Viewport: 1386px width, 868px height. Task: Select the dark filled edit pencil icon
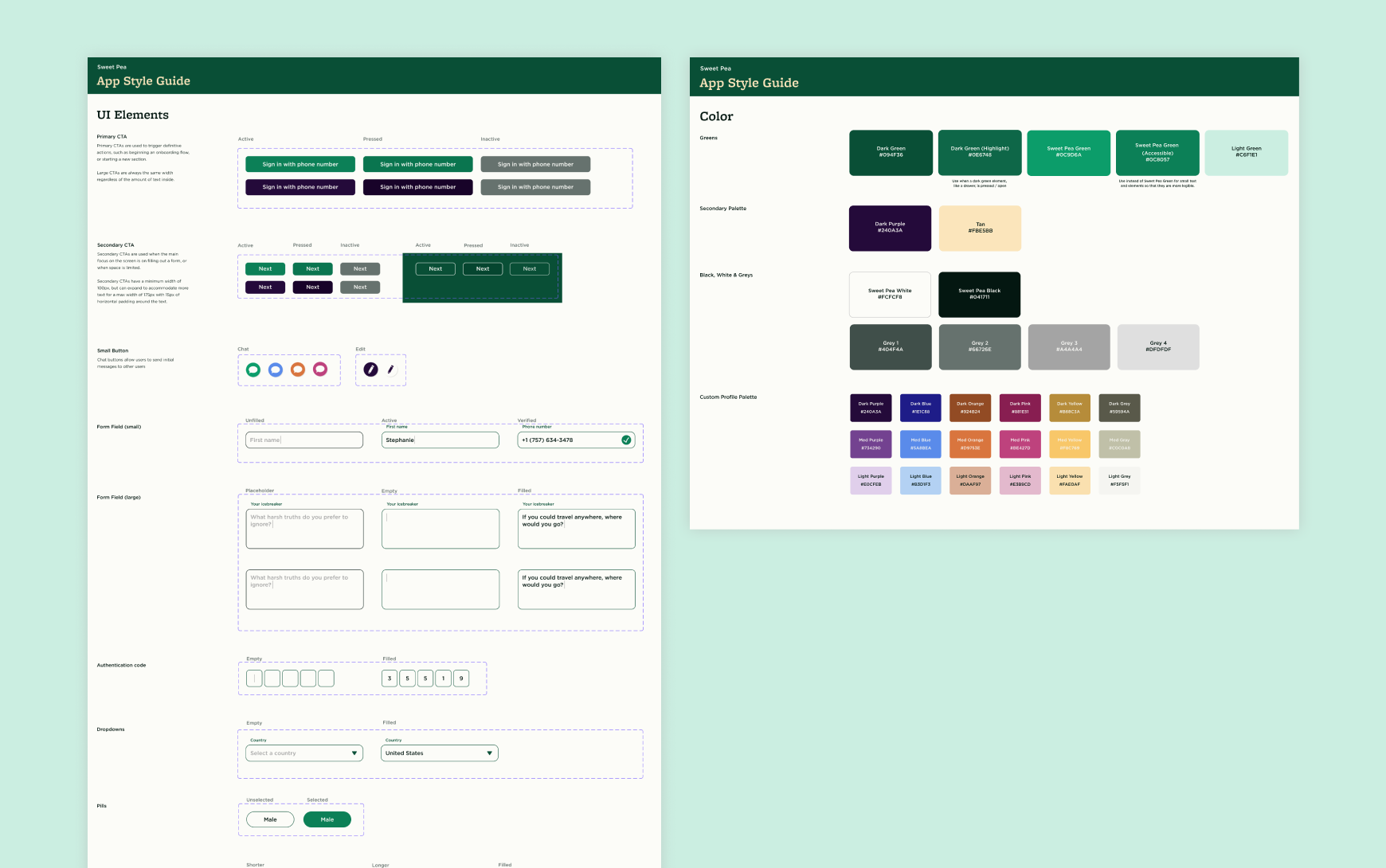pyautogui.click(x=372, y=369)
